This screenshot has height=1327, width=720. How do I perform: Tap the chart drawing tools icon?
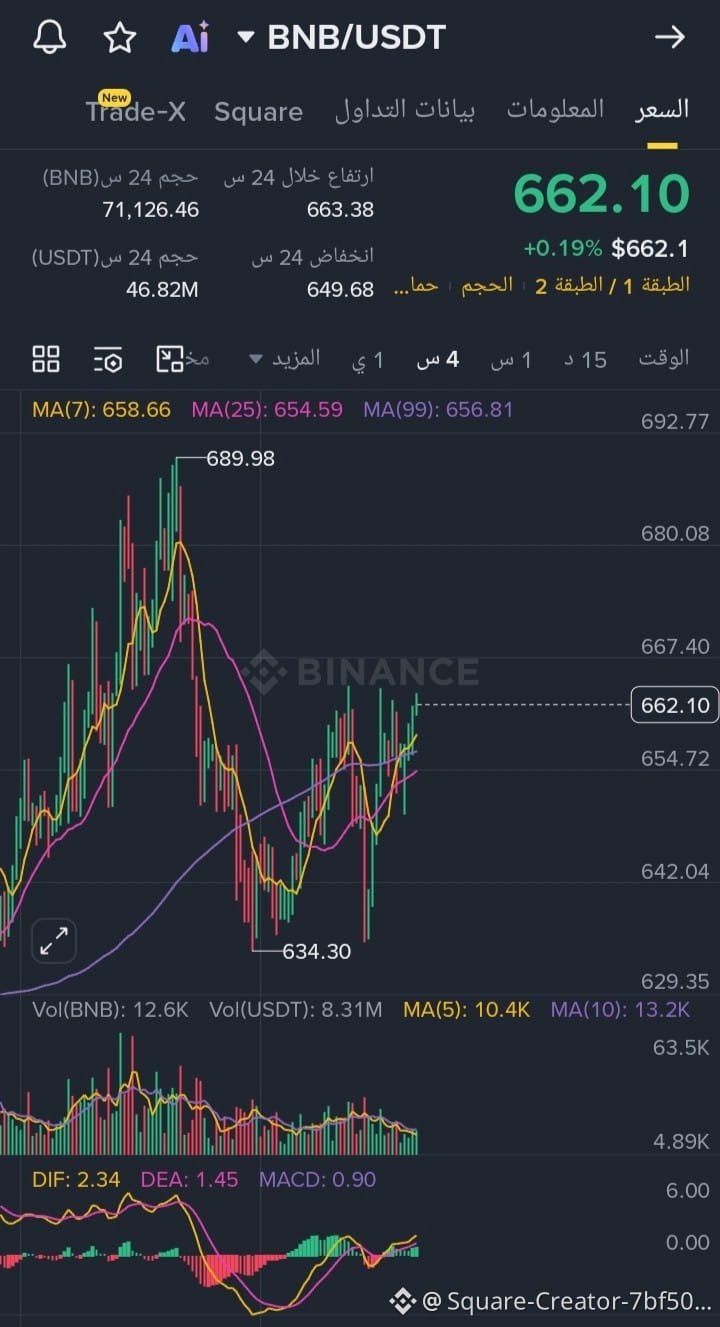(x=170, y=359)
